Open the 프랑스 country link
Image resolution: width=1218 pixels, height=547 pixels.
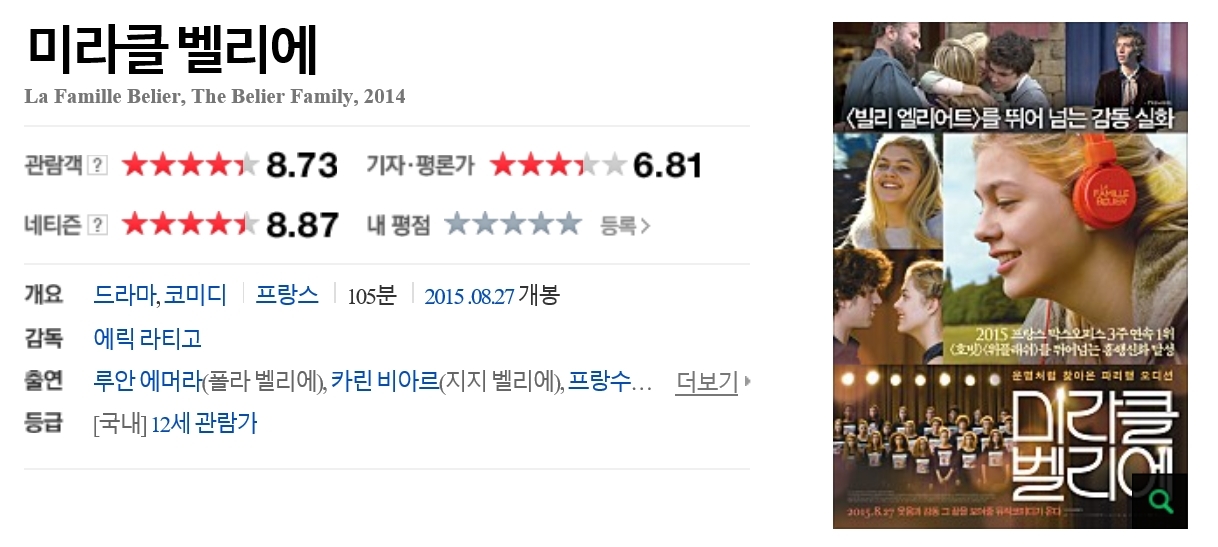[x=287, y=295]
